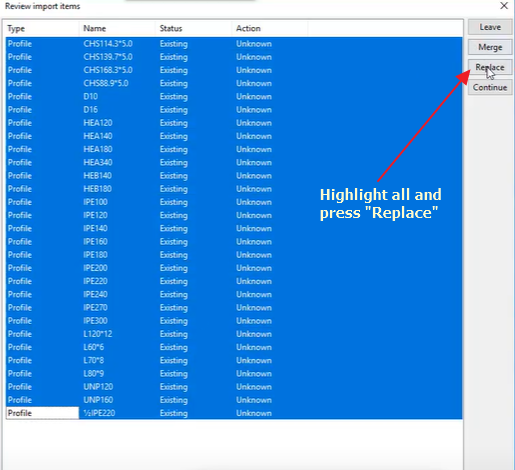515x470 pixels.
Task: Select the D10 profile row
Action: (x=234, y=97)
